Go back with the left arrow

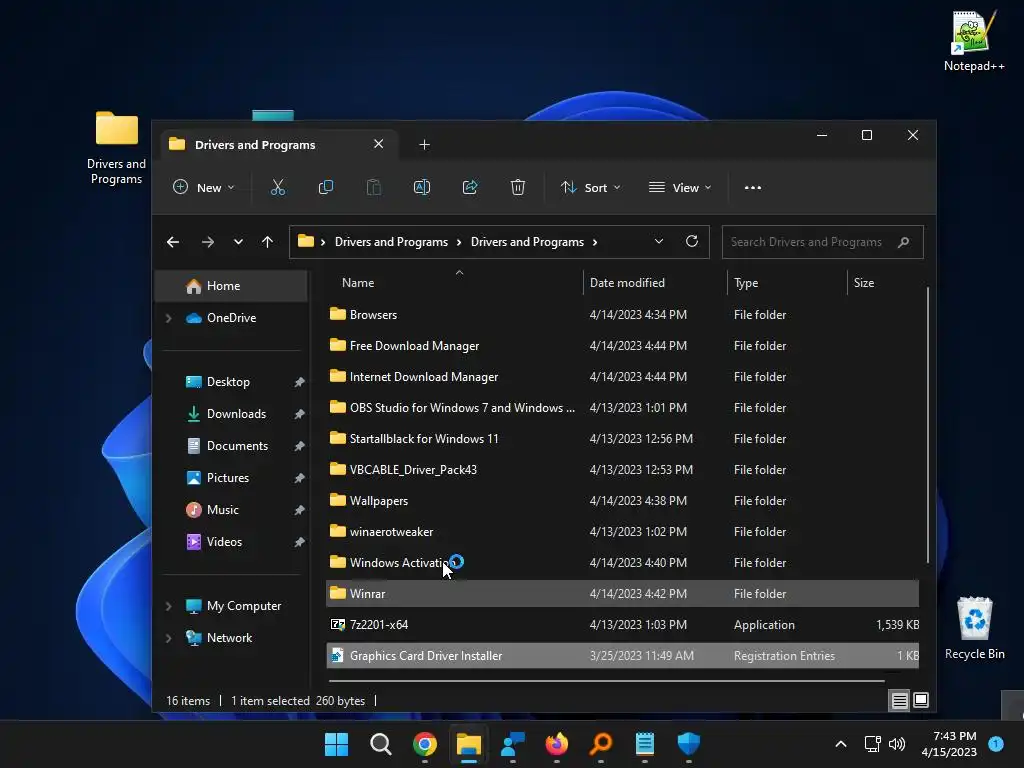173,242
